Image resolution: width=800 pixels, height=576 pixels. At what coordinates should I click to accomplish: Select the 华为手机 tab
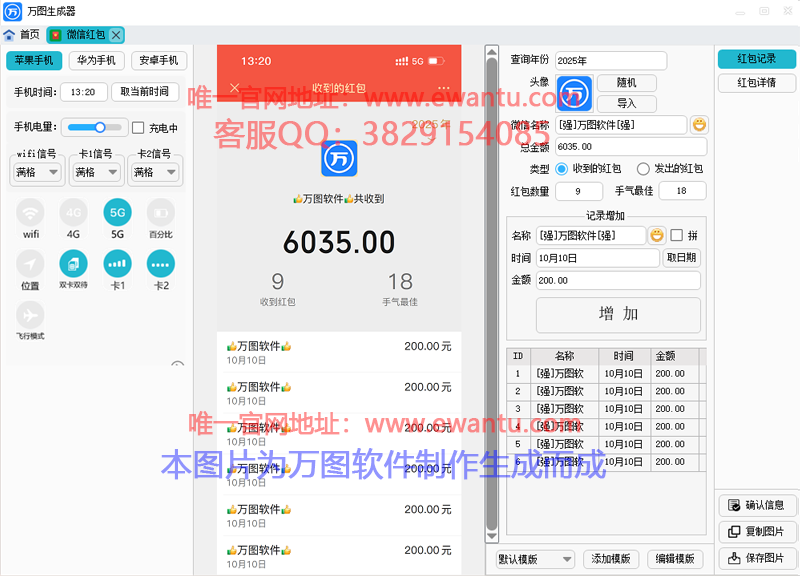coord(96,60)
